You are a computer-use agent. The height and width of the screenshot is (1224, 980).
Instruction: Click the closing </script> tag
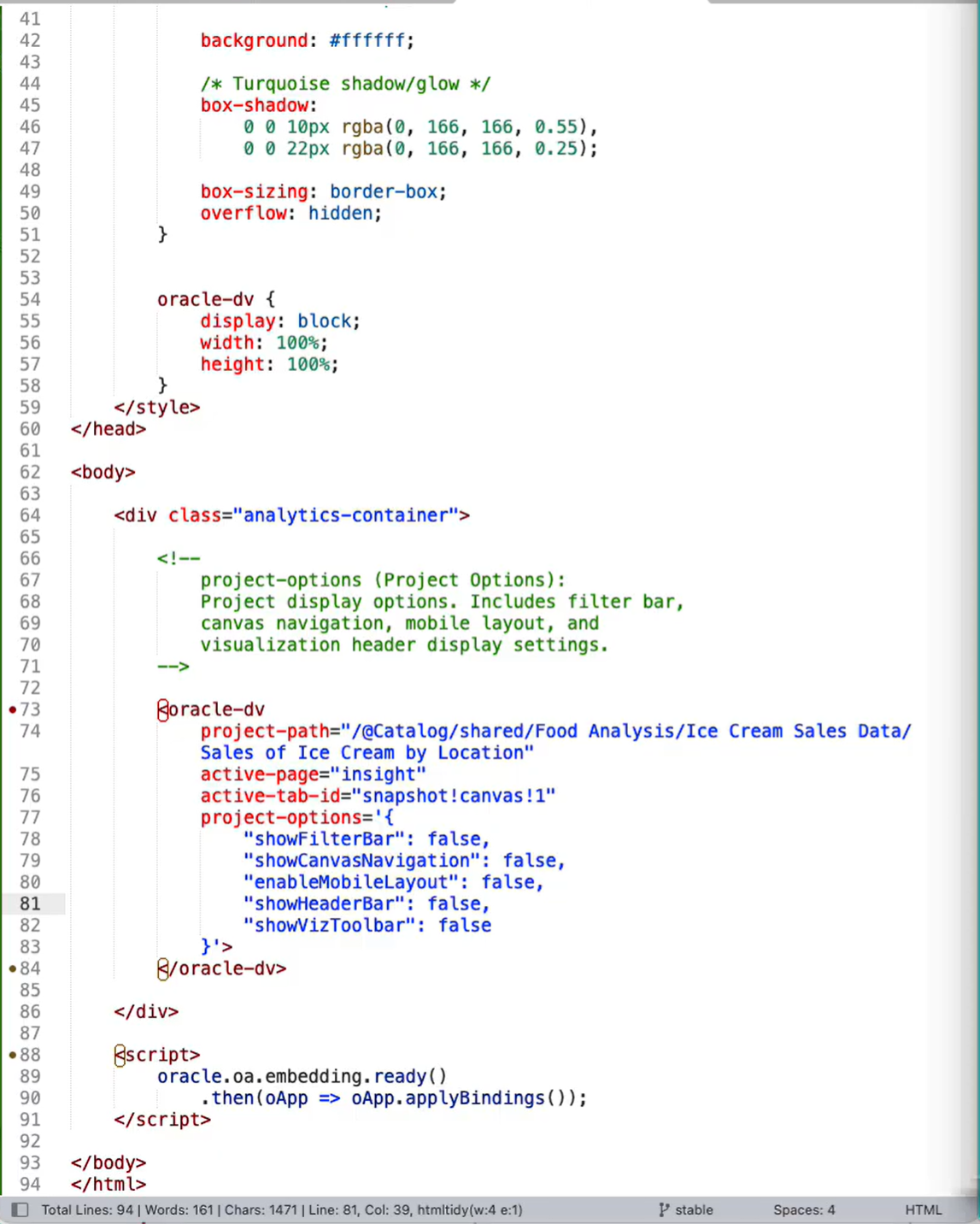(x=162, y=1120)
